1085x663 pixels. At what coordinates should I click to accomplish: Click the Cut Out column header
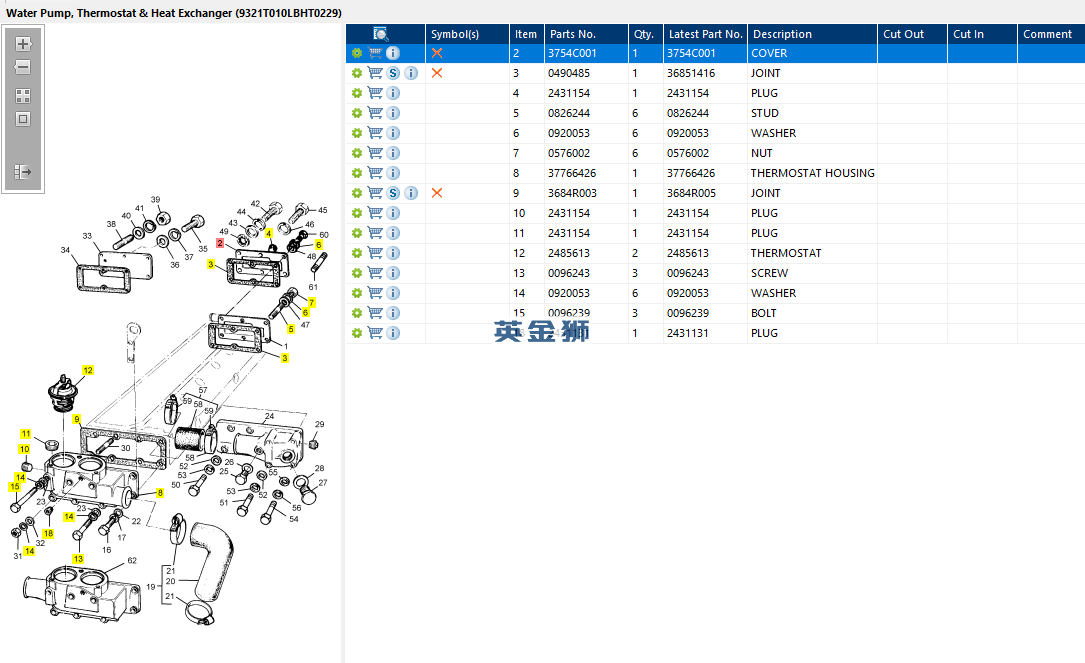click(912, 34)
